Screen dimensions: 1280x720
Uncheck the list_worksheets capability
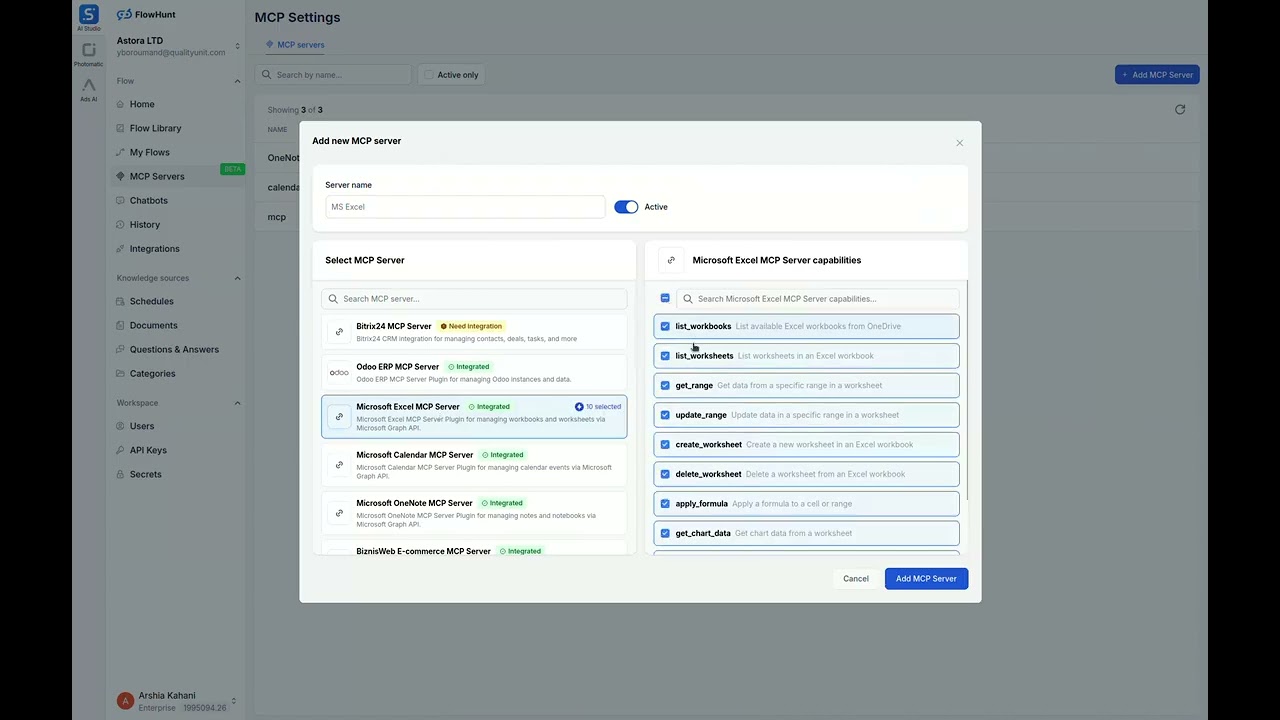[x=665, y=356]
